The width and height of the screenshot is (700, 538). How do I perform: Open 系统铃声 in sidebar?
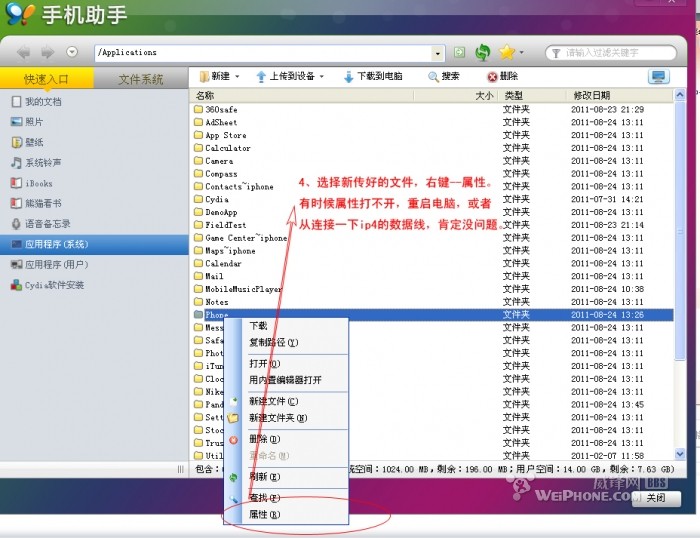[x=36, y=163]
